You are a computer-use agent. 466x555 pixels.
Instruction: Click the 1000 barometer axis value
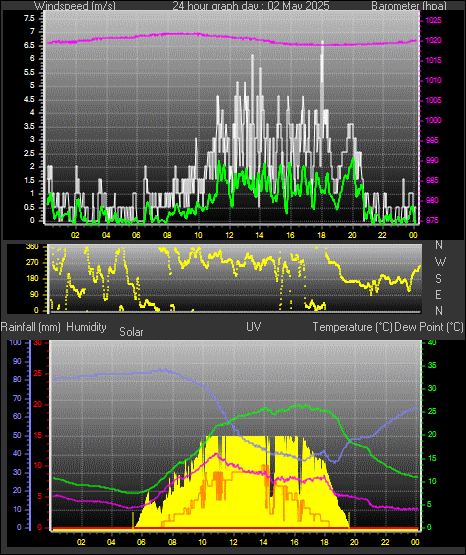tap(433, 120)
